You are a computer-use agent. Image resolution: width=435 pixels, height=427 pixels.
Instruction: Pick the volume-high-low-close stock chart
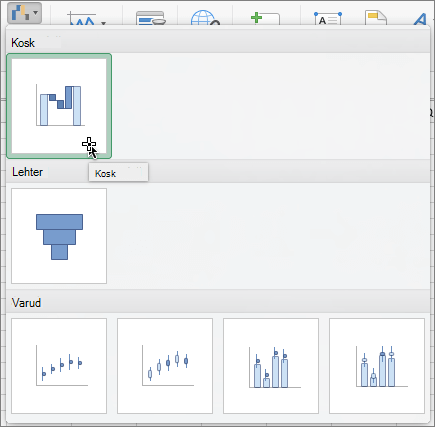click(x=271, y=366)
